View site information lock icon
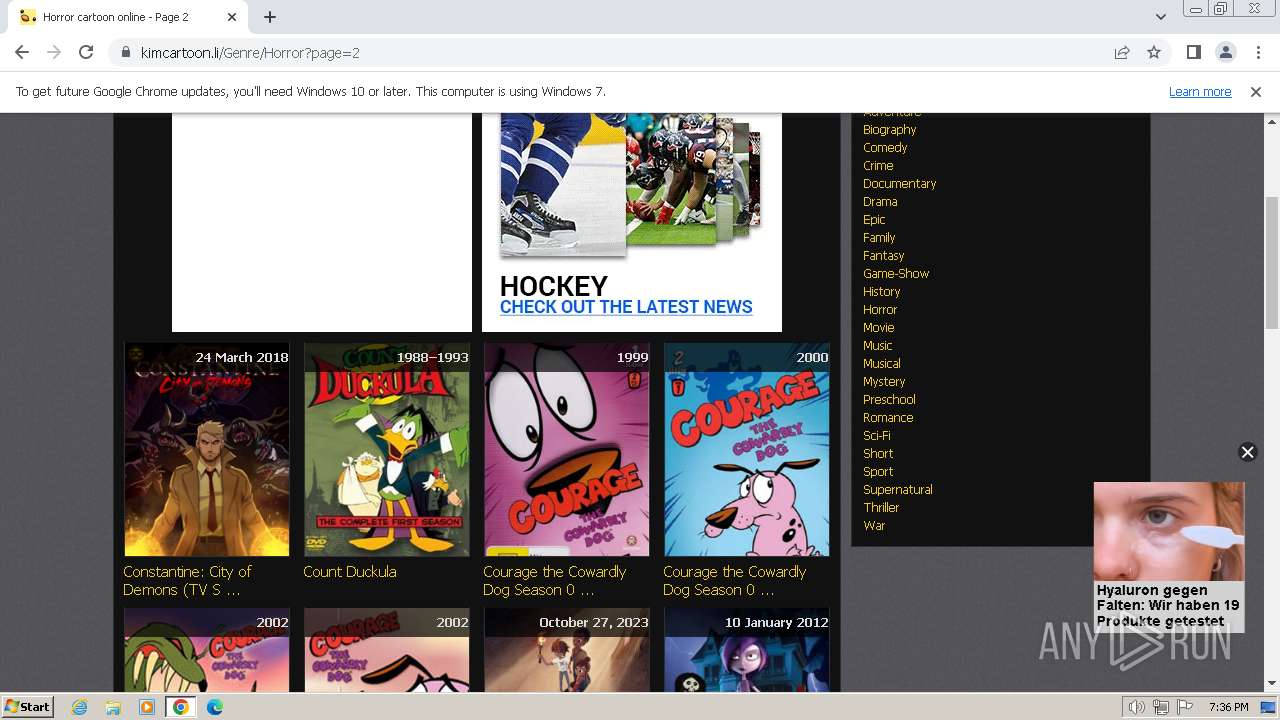The width and height of the screenshot is (1280, 720). (x=126, y=52)
